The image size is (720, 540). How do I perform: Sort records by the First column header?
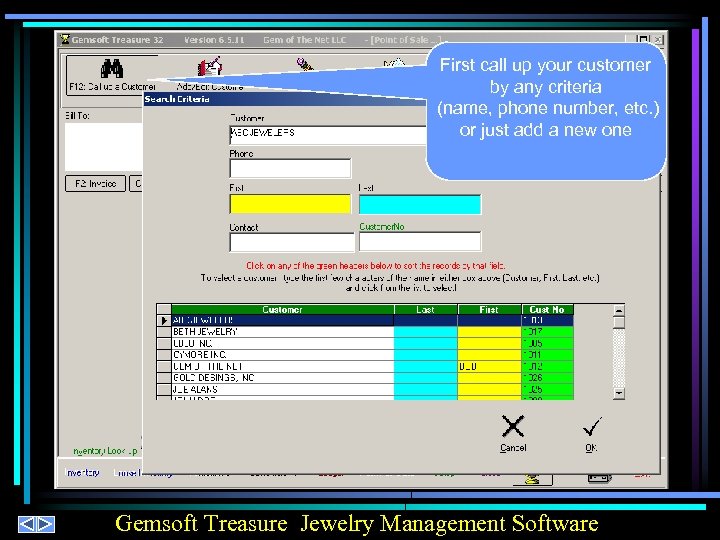(489, 309)
